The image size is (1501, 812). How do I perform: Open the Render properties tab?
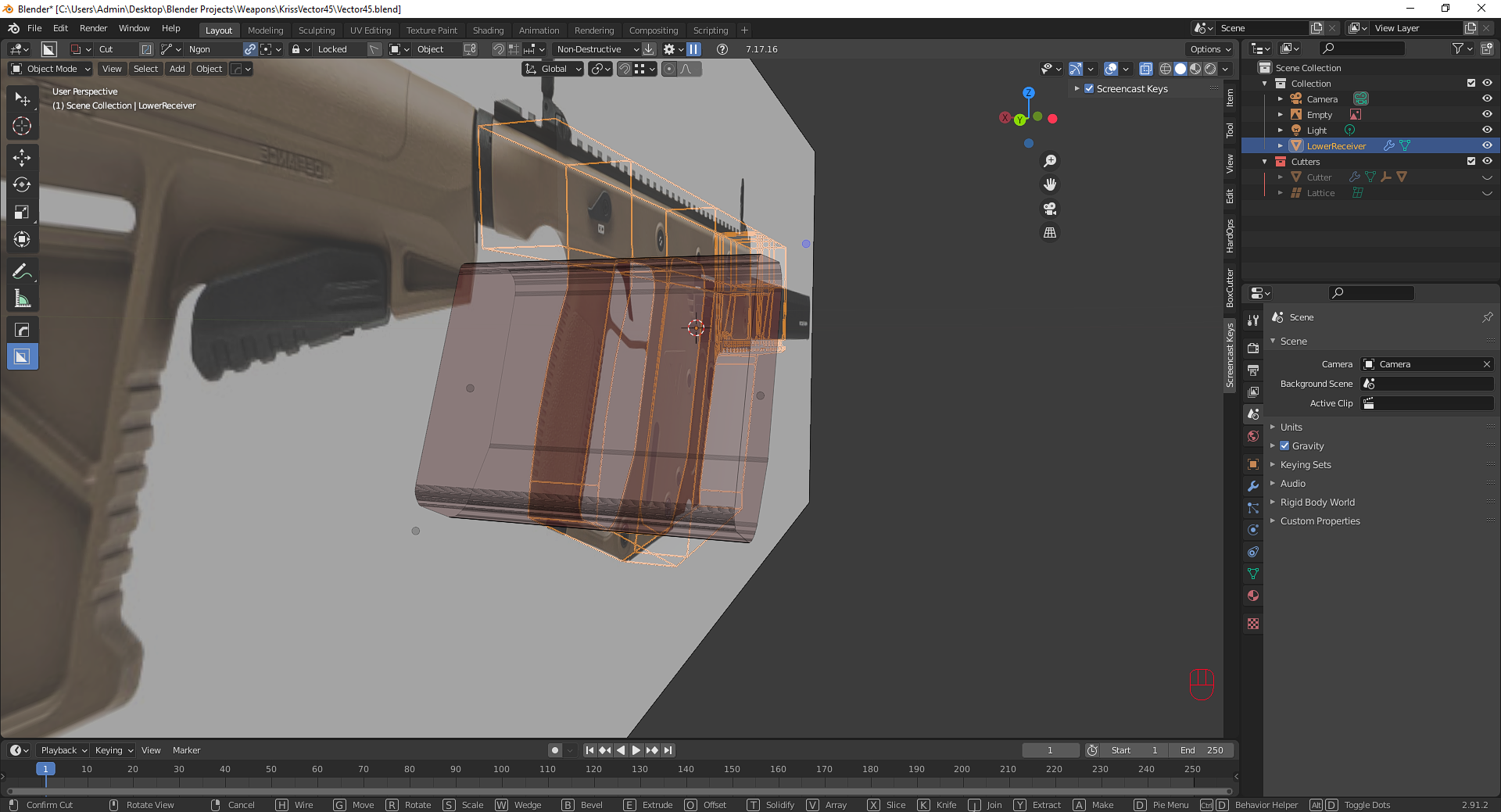coord(1253,348)
